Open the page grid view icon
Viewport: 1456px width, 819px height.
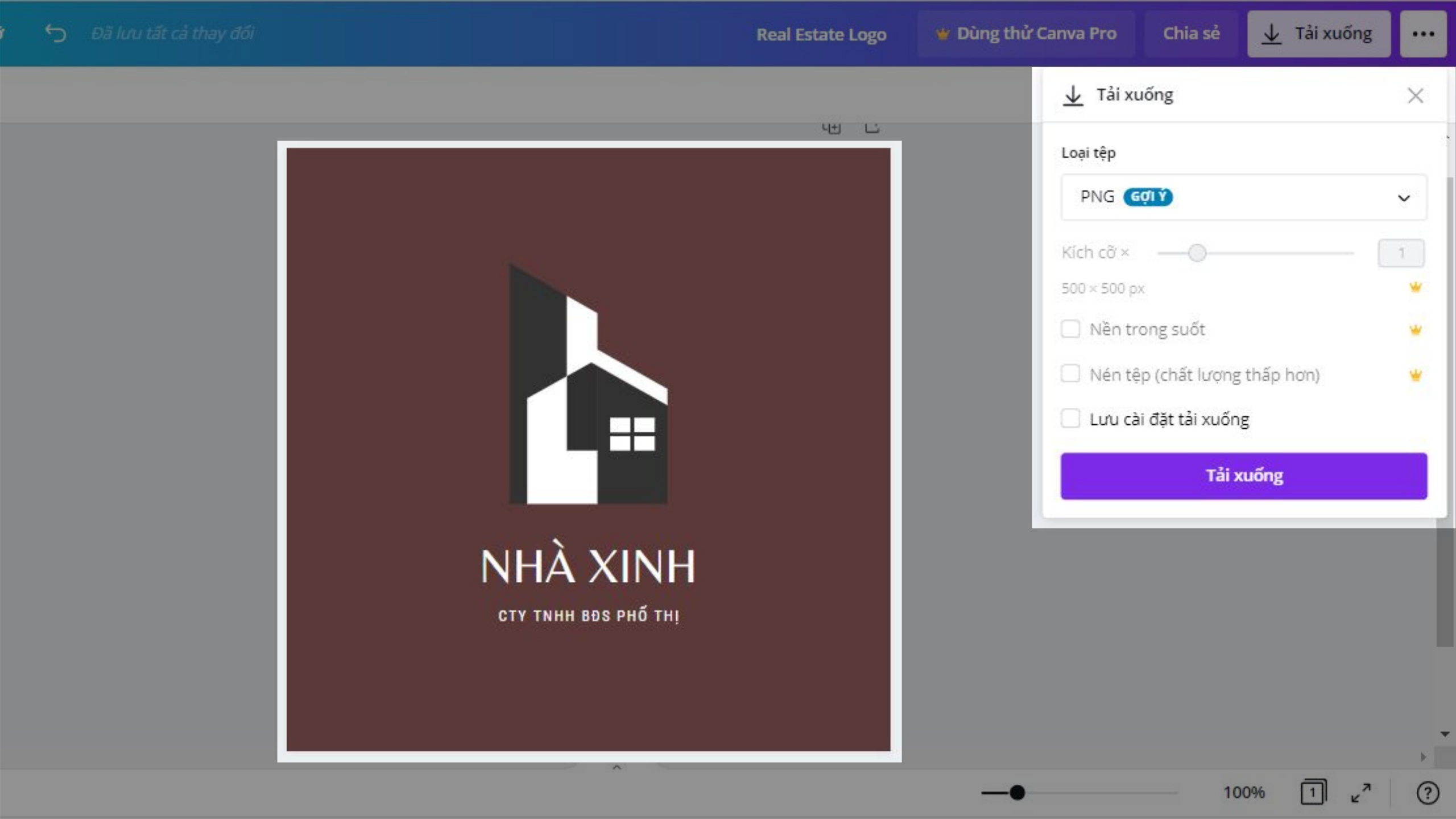tap(1313, 792)
